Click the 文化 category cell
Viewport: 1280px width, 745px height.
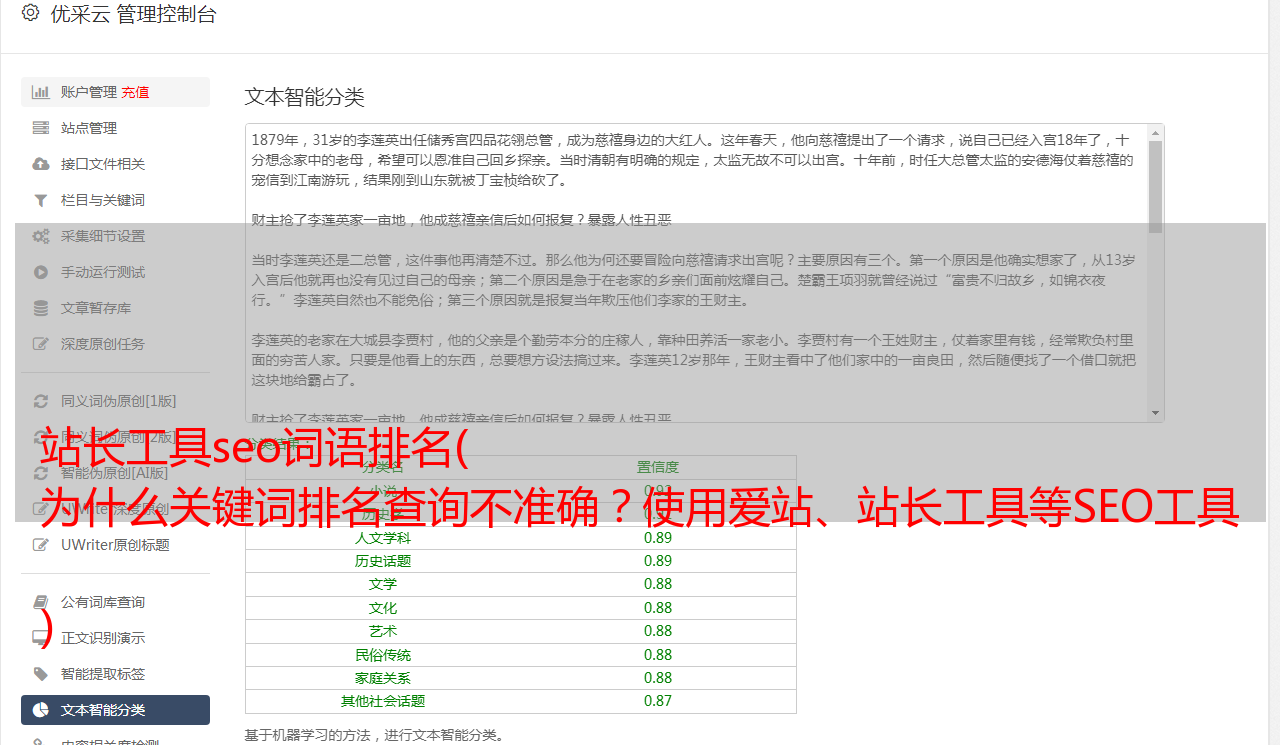click(383, 608)
